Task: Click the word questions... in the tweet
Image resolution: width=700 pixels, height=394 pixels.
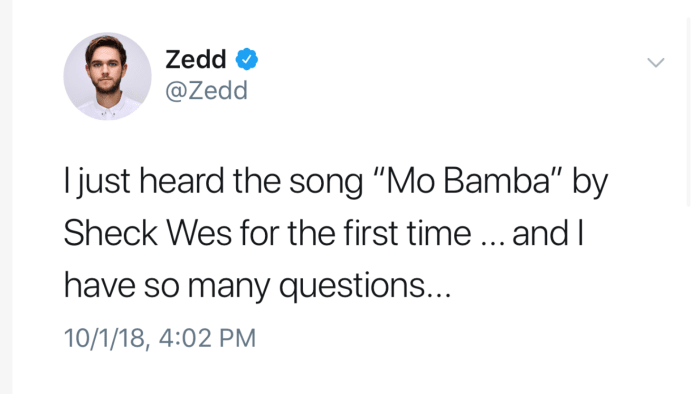Action: pyautogui.click(x=365, y=286)
